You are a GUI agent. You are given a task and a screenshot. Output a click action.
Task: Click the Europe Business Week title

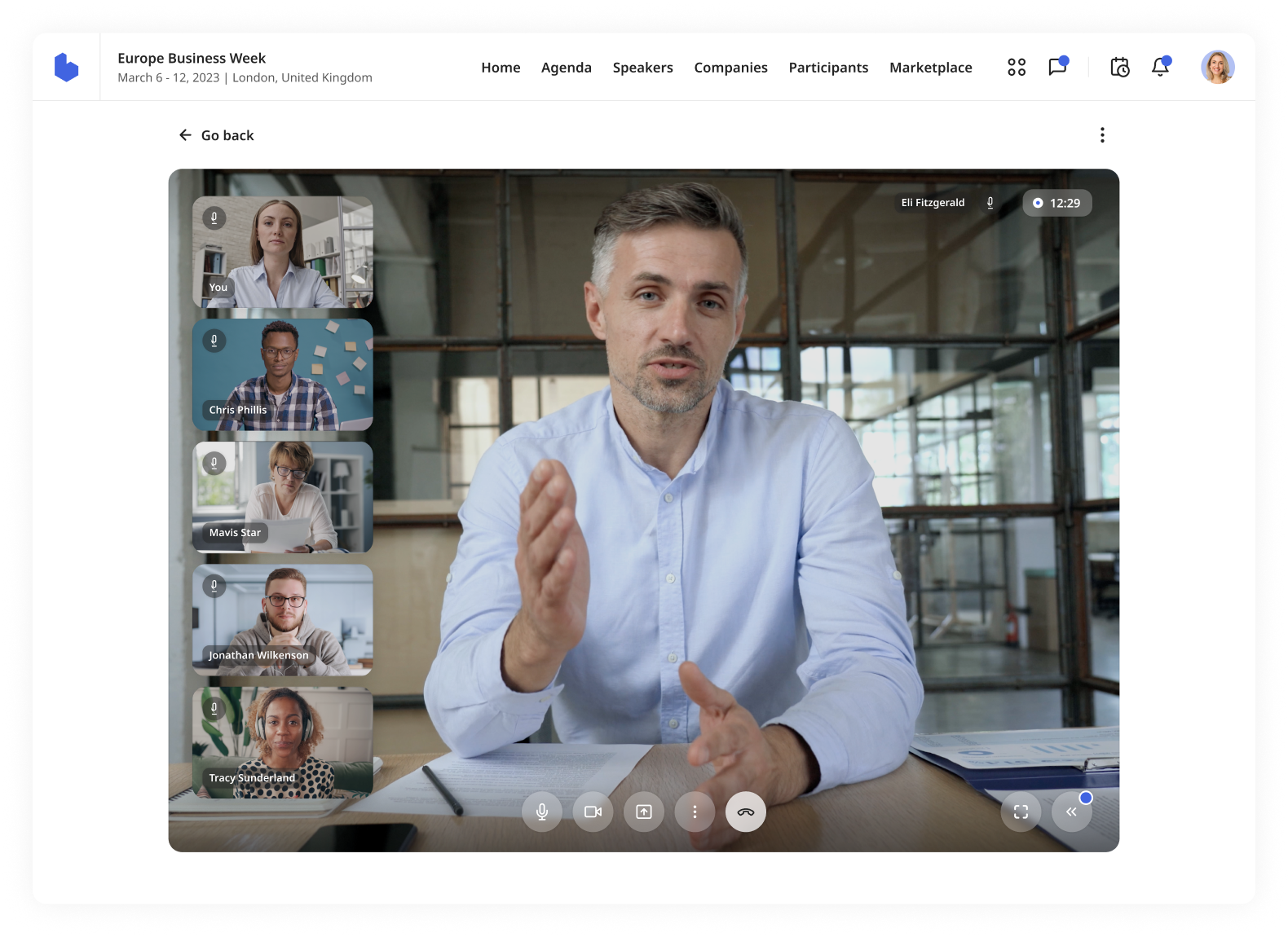point(192,58)
